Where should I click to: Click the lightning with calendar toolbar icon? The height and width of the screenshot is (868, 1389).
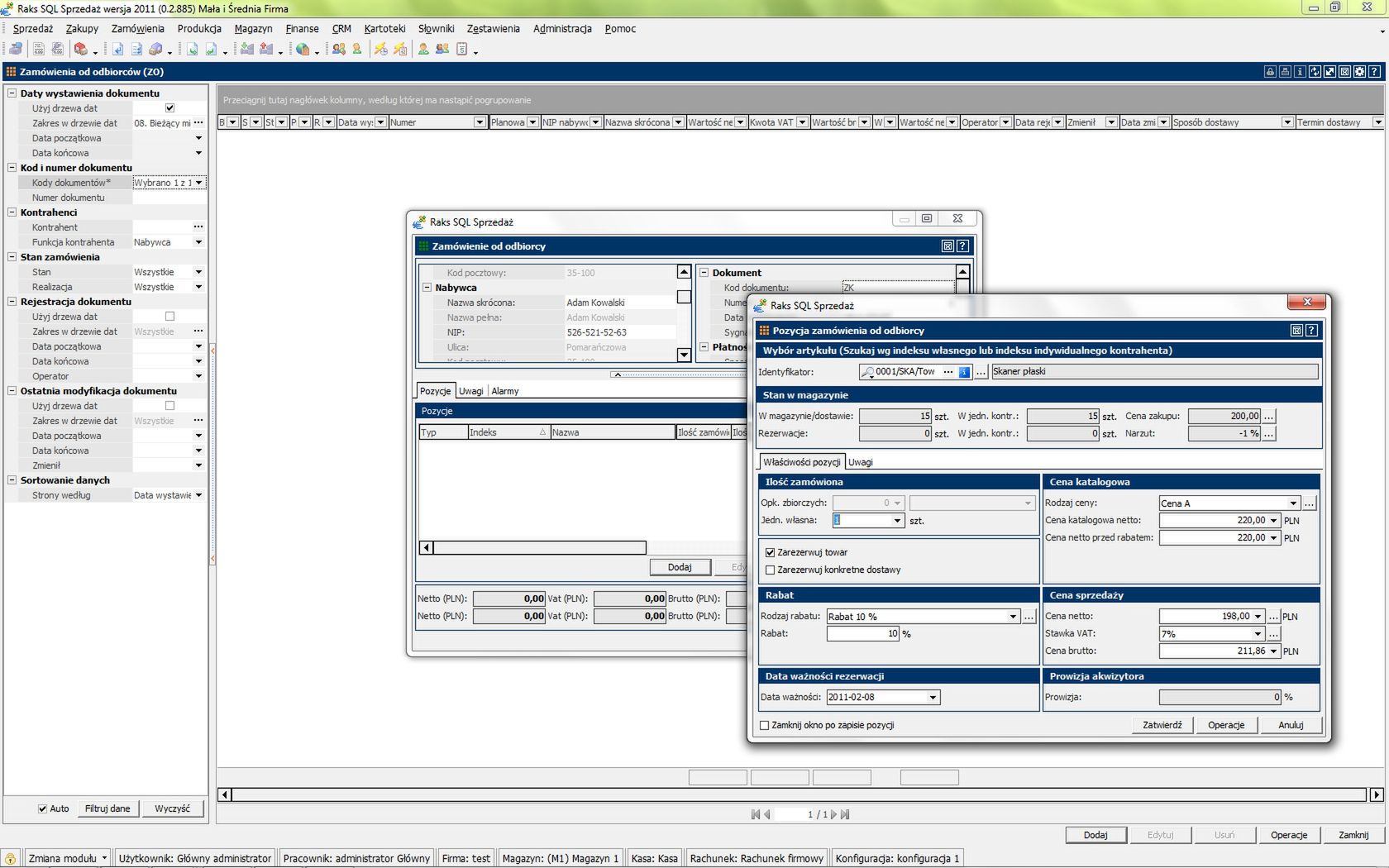coord(400,49)
